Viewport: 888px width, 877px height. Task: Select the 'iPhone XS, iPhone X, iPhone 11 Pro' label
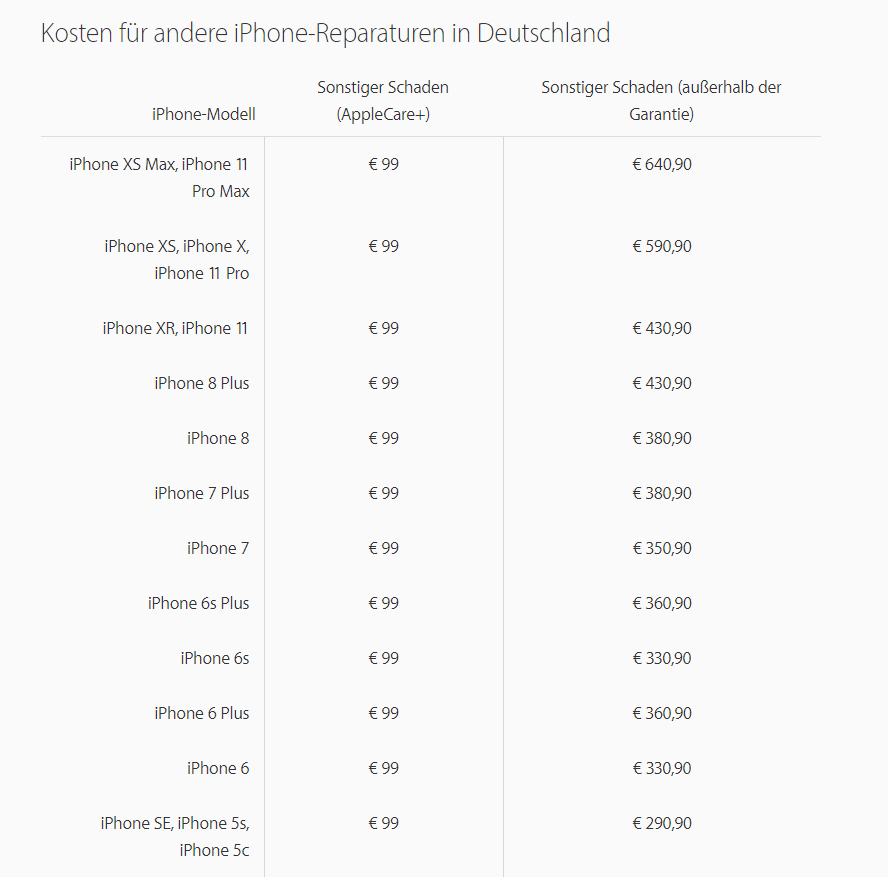pyautogui.click(x=177, y=259)
